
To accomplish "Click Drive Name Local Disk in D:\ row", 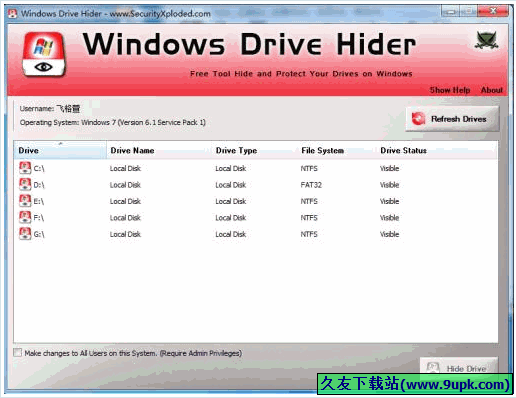I will 125,185.
